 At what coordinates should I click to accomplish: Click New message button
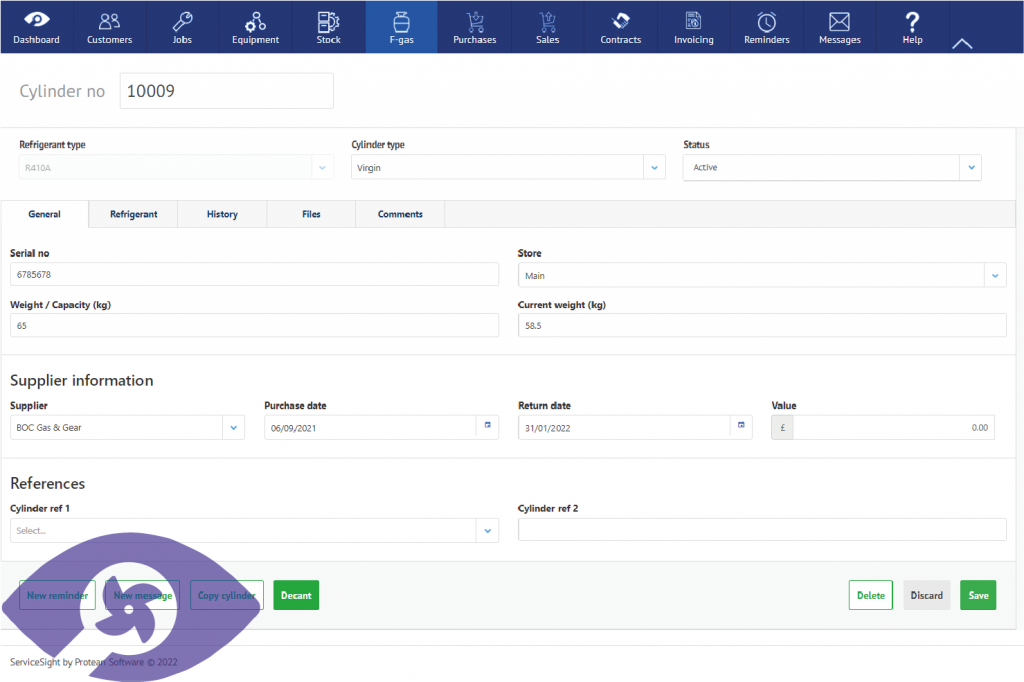pyautogui.click(x=142, y=595)
